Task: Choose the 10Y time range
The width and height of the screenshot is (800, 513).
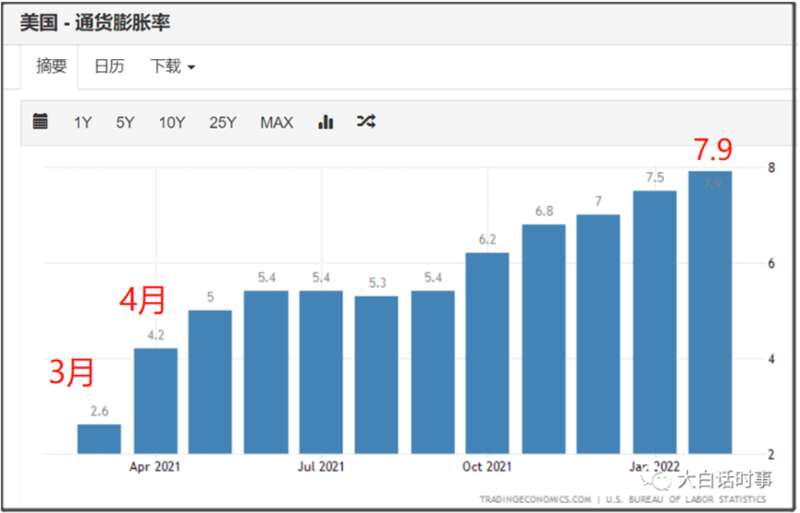Action: coord(172,123)
